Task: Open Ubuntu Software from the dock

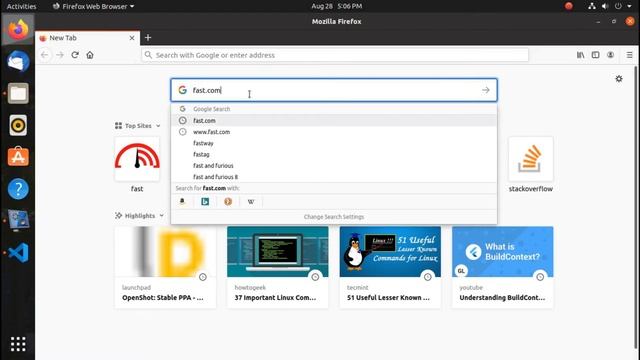Action: (x=18, y=157)
